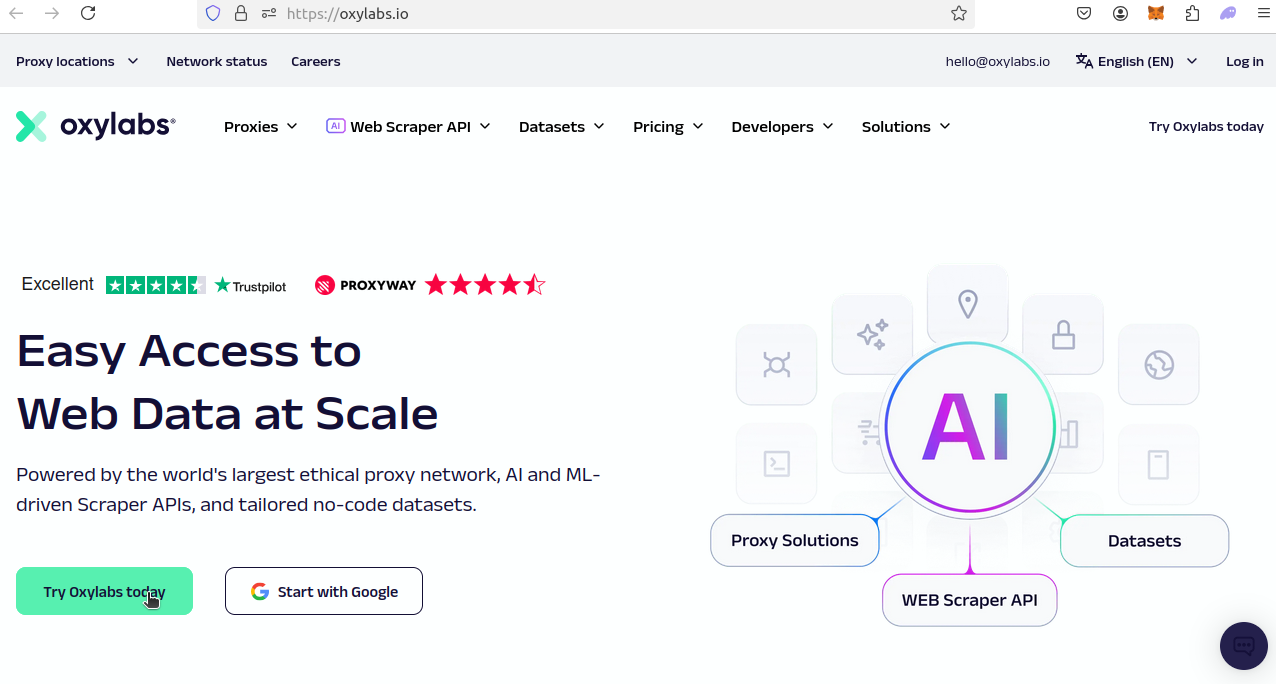The width and height of the screenshot is (1276, 684).
Task: Bookmark this page with the star icon
Action: [958, 13]
